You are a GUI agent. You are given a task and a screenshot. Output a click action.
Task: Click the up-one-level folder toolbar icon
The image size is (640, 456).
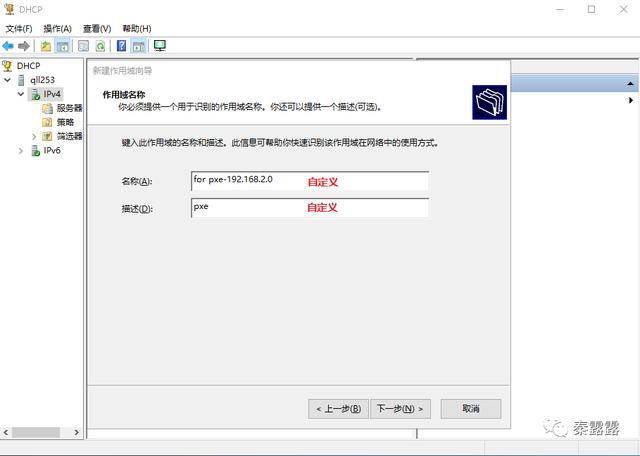coord(46,46)
